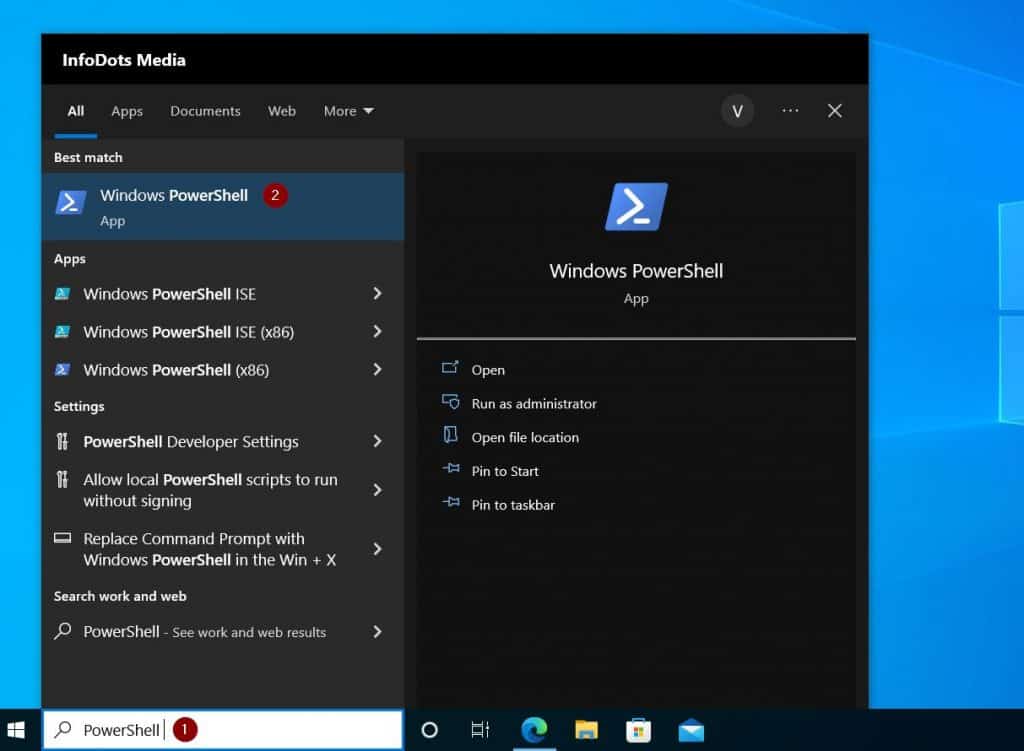Open PowerShell Developer Settings result
This screenshot has width=1024, height=751.
pos(223,441)
